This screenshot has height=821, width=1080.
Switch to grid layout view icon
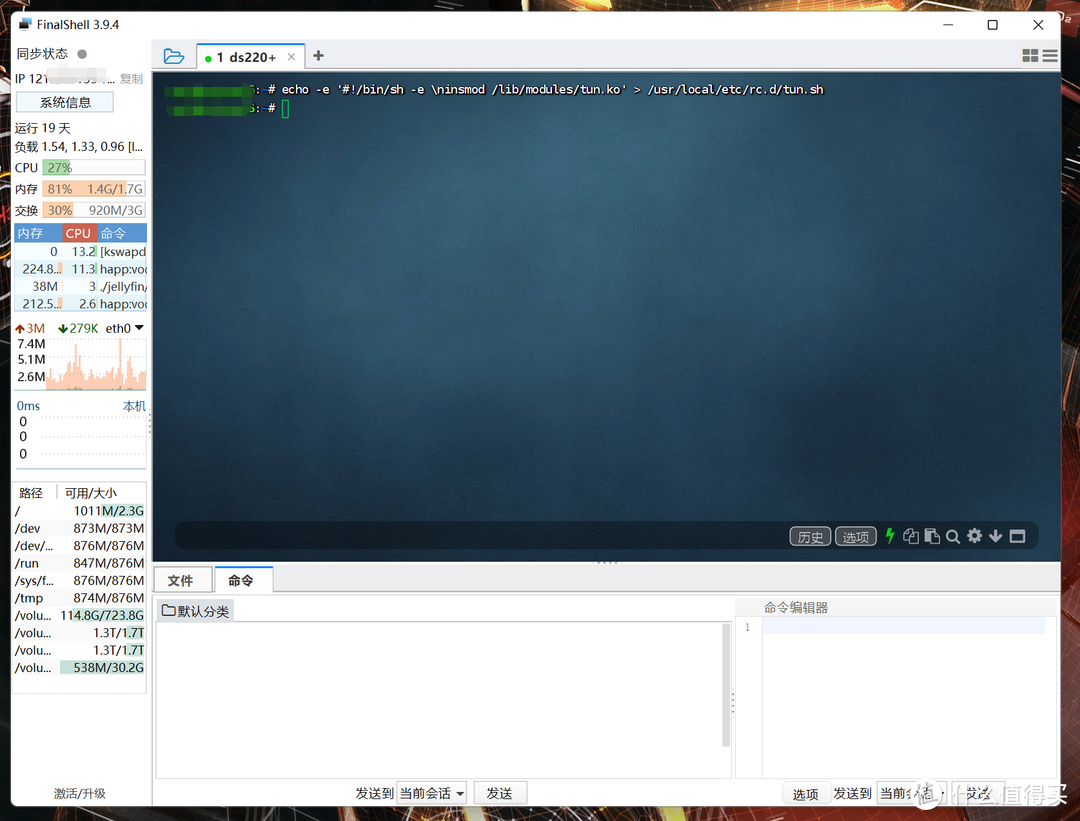[1030, 57]
